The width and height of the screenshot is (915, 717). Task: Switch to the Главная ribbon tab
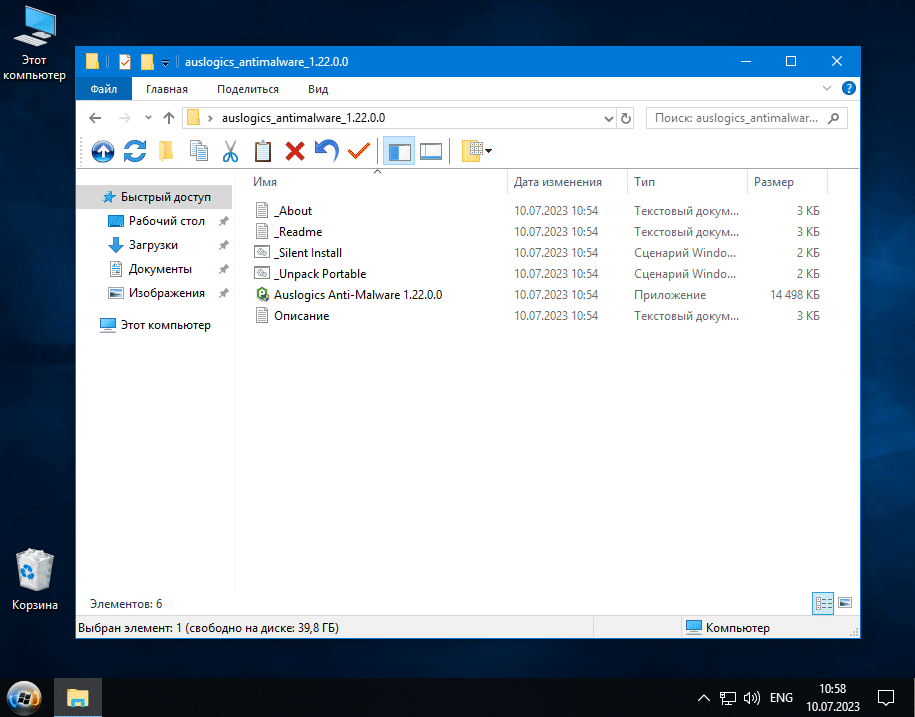(167, 89)
